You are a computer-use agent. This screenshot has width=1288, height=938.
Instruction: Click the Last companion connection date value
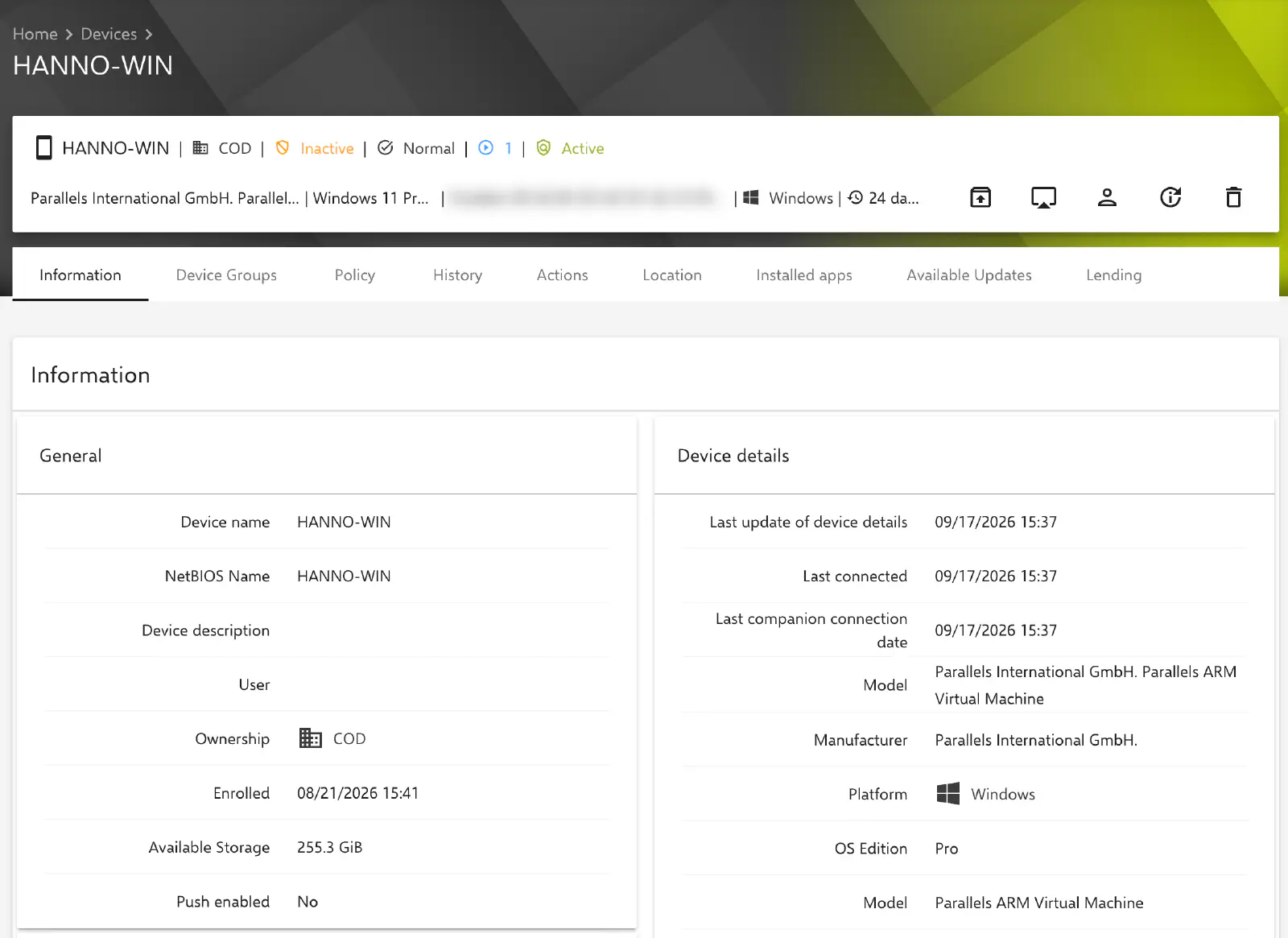[x=996, y=630]
